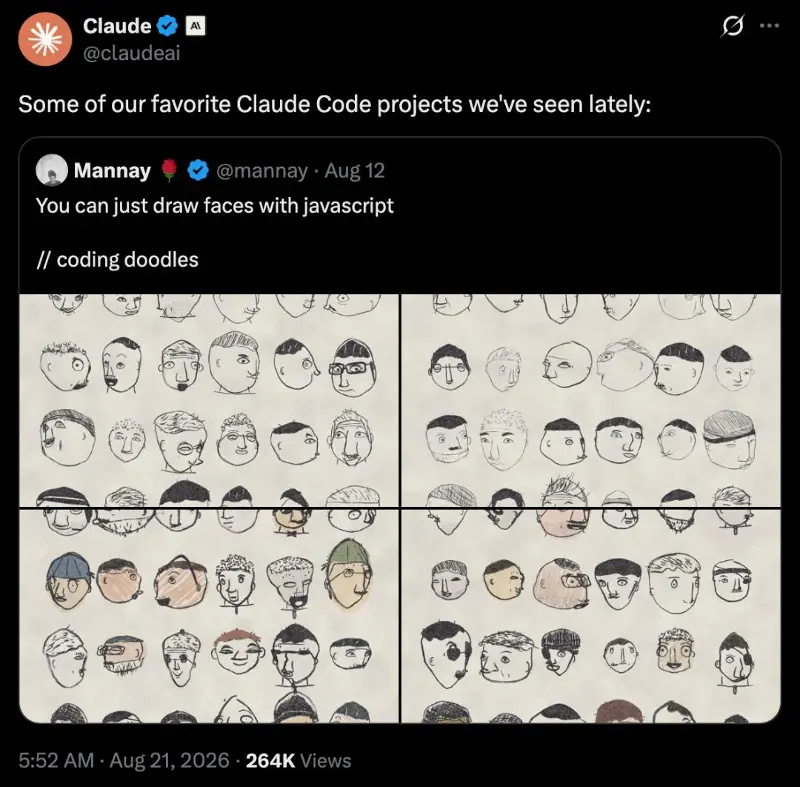Open the @claudeai handle

coord(132,53)
